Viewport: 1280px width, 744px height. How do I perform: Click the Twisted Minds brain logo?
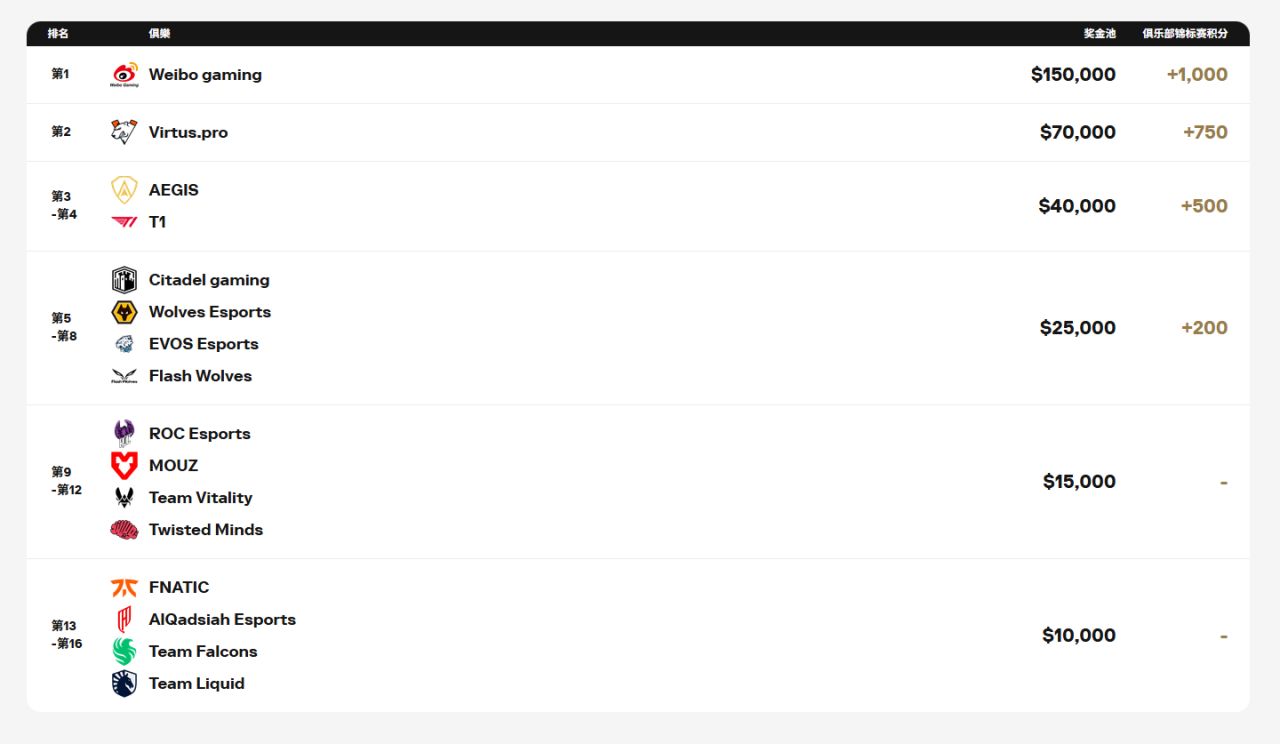[124, 530]
